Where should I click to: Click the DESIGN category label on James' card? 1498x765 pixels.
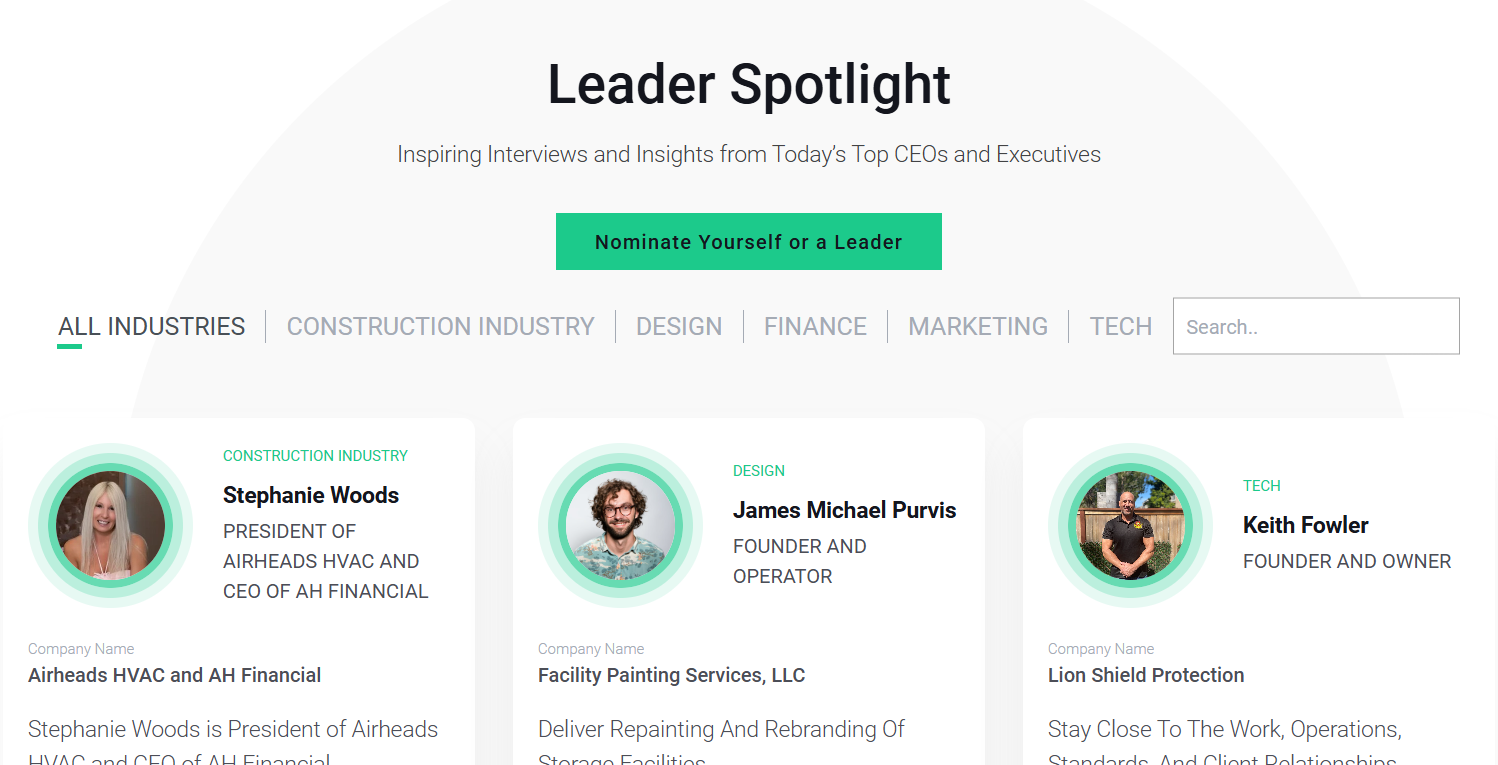point(759,470)
